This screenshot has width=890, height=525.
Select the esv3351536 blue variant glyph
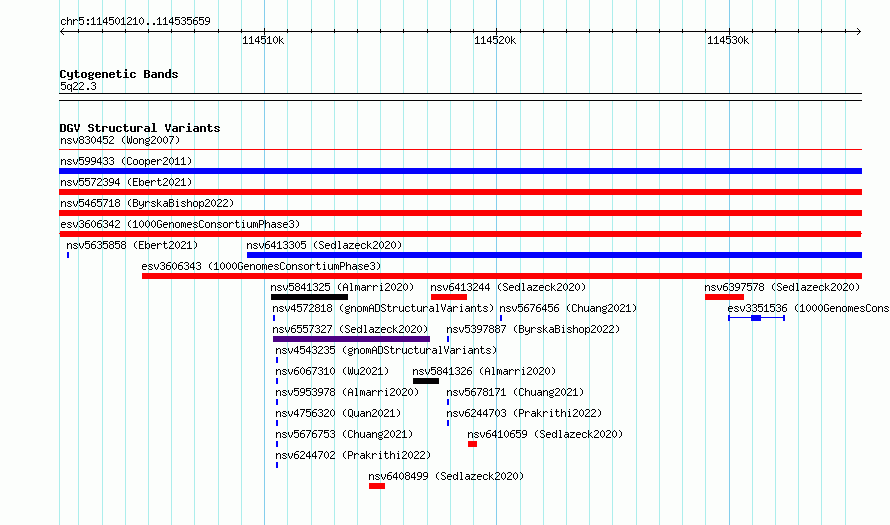pyautogui.click(x=756, y=318)
